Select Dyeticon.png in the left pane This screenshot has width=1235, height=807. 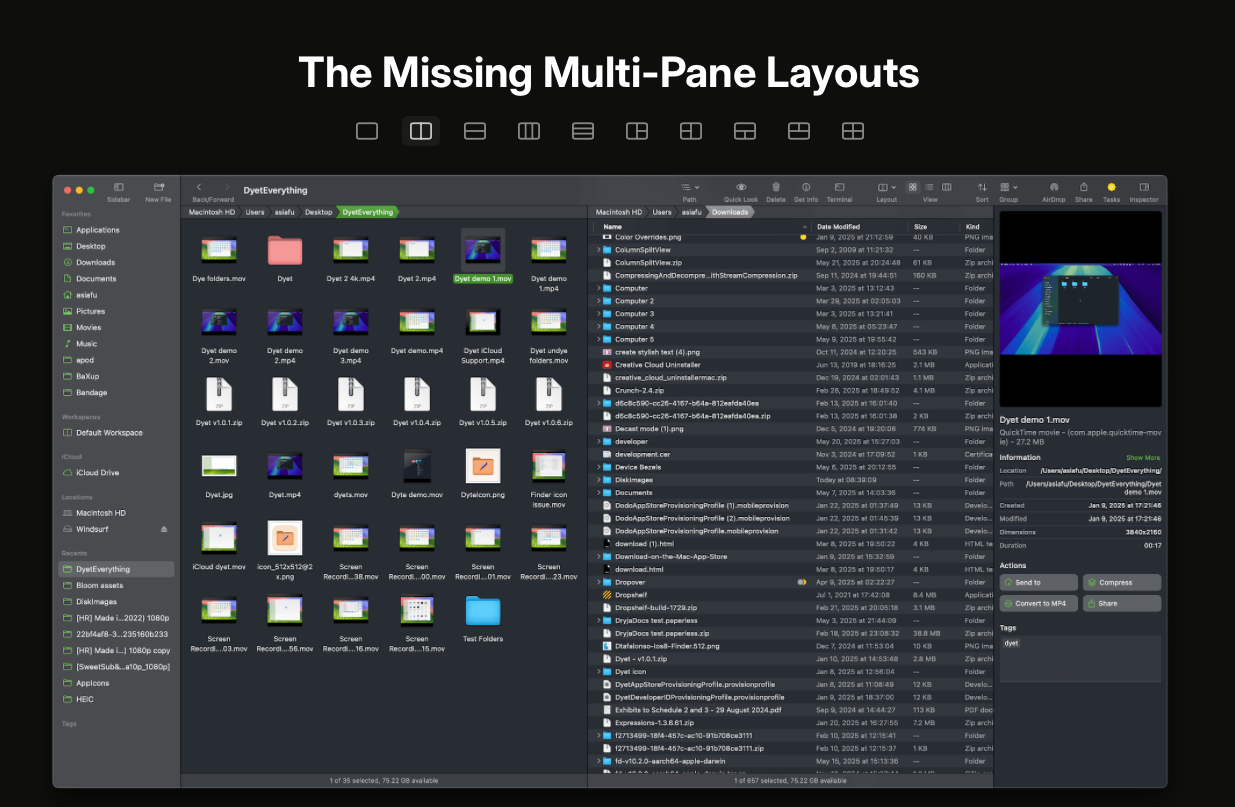pyautogui.click(x=483, y=473)
